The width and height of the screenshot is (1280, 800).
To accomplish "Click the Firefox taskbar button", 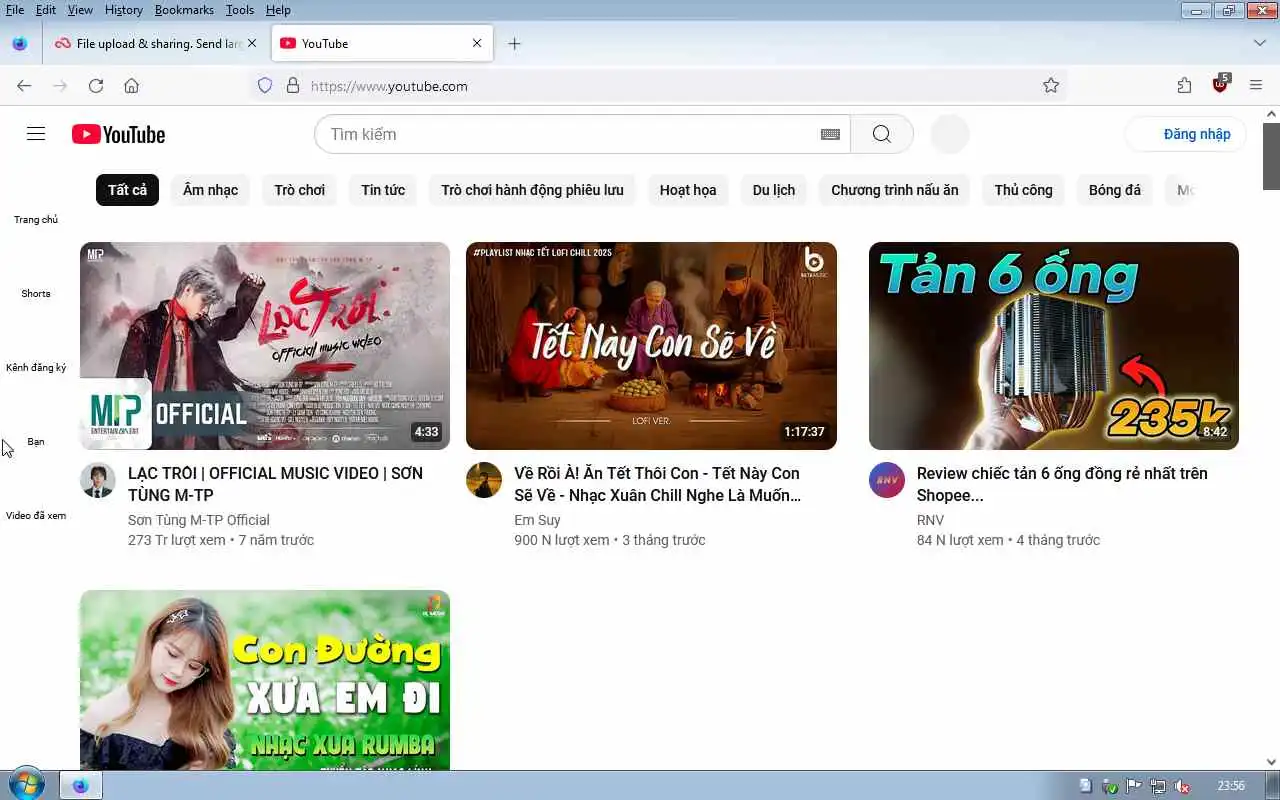I will click(81, 786).
